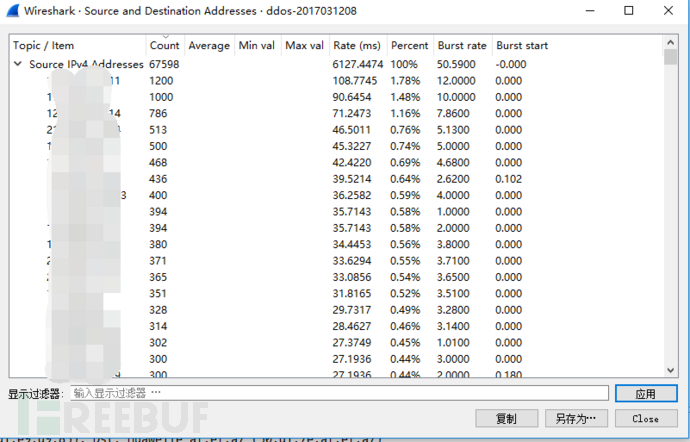Click the percent value 1.78%

tap(405, 81)
